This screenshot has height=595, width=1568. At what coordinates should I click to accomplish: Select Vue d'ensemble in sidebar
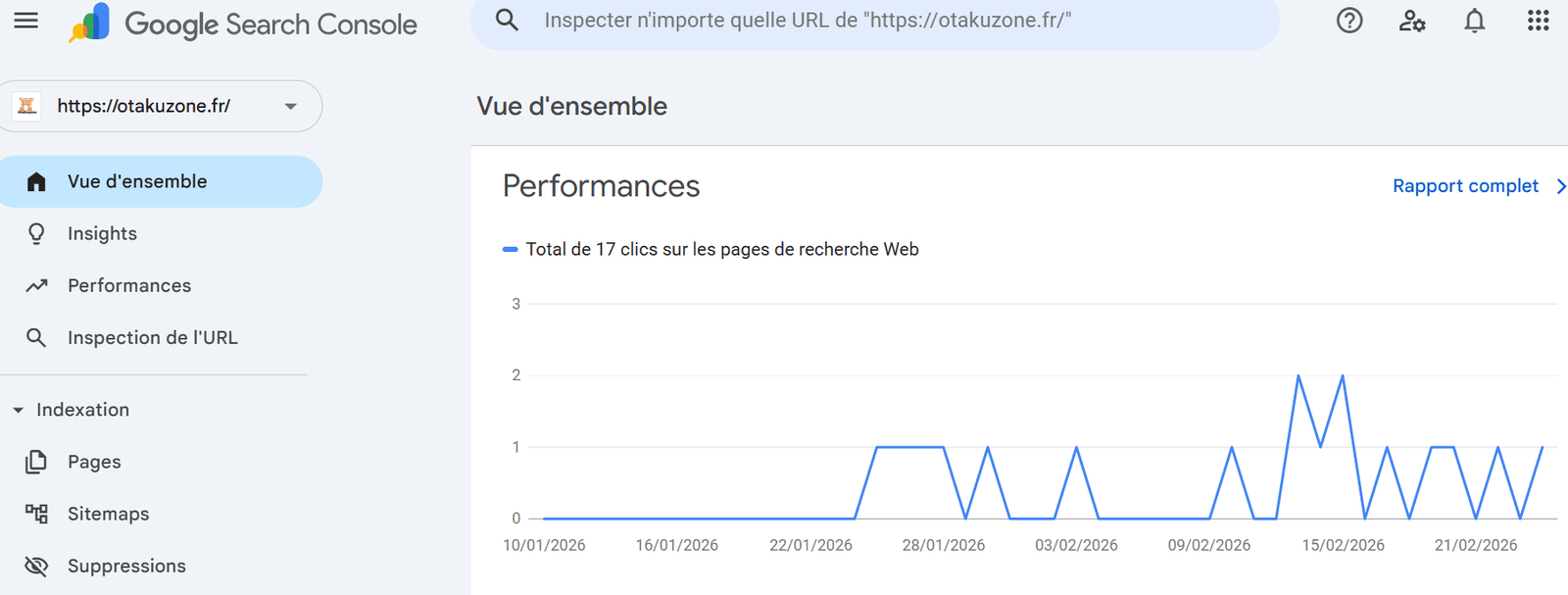point(137,181)
